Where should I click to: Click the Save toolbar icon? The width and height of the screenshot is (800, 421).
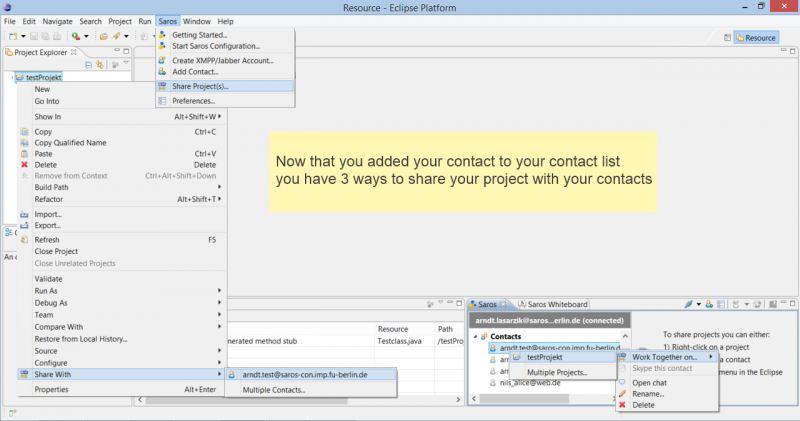pos(34,36)
